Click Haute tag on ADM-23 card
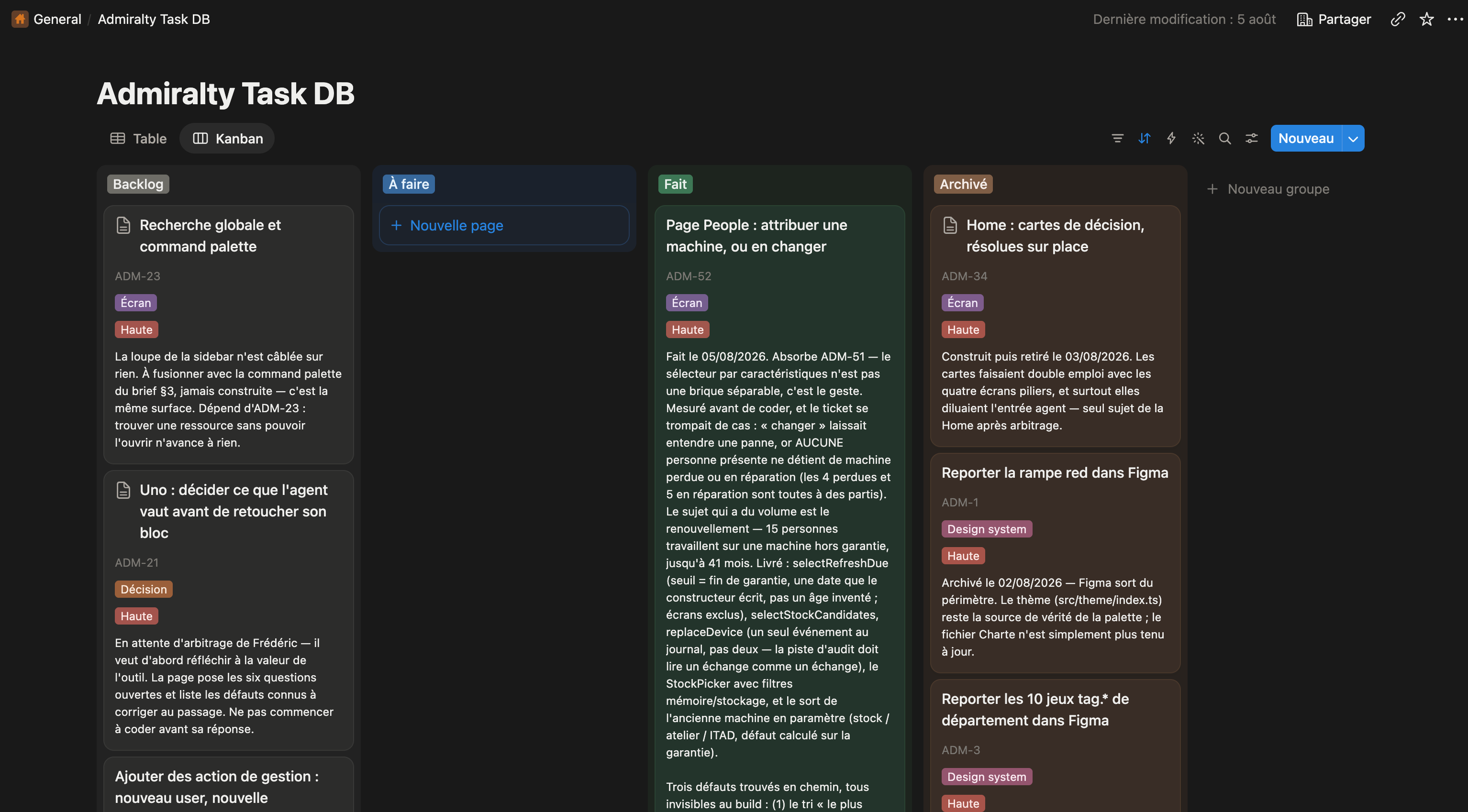The width and height of the screenshot is (1468, 812). point(136,329)
